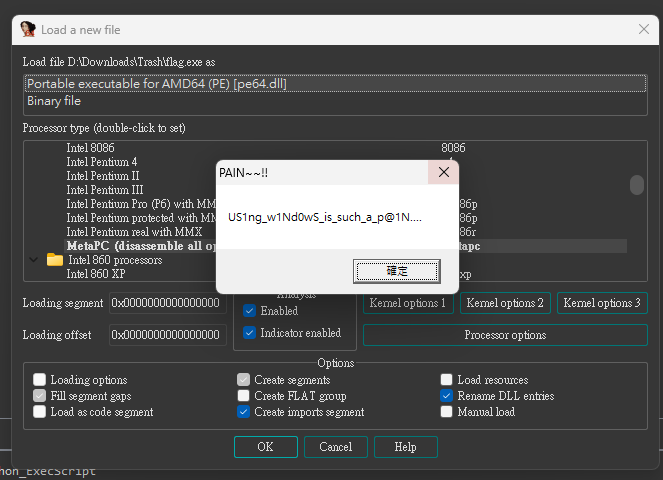Toggle Fill segment gaps checkbox
Viewport: 663px width, 480px height.
tap(39, 396)
